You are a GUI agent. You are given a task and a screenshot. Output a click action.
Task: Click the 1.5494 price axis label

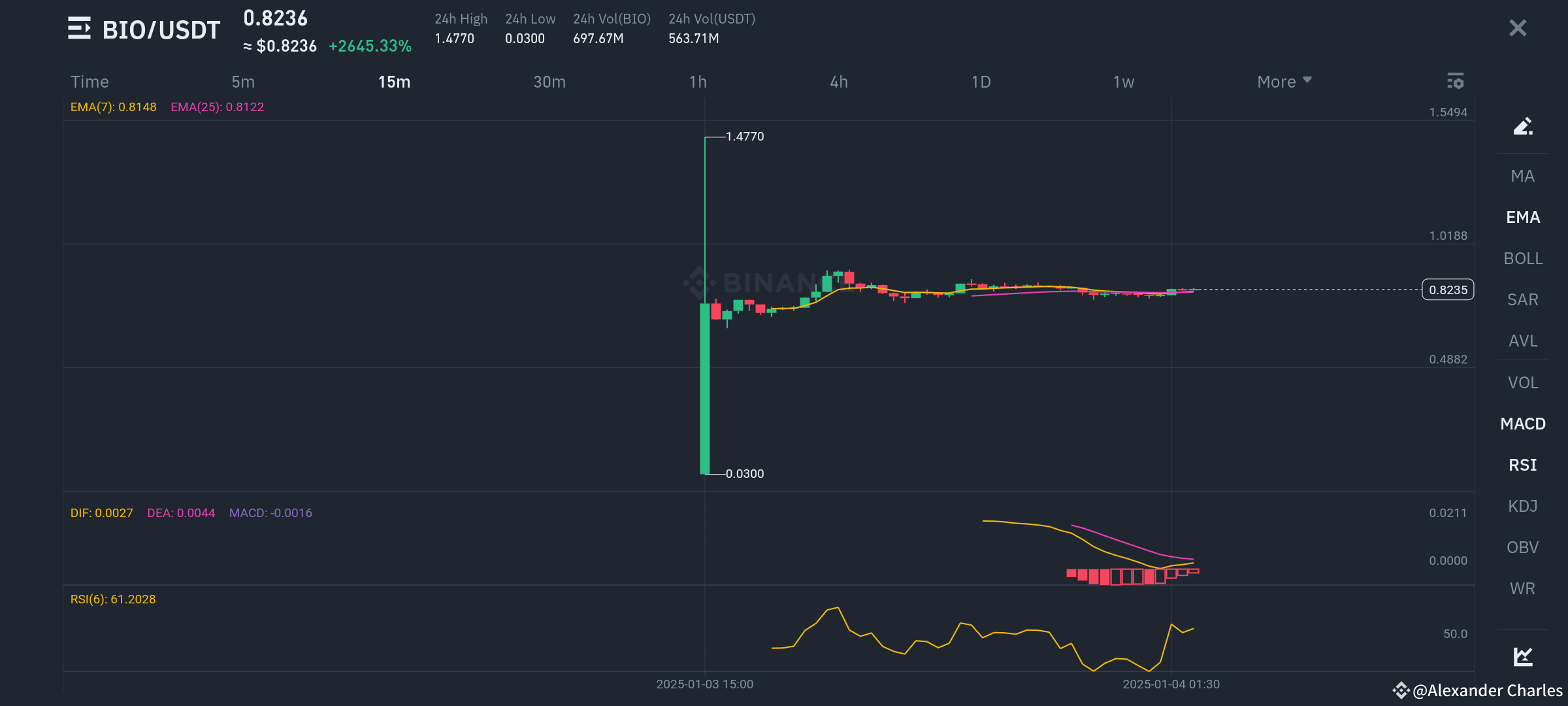tap(1448, 112)
